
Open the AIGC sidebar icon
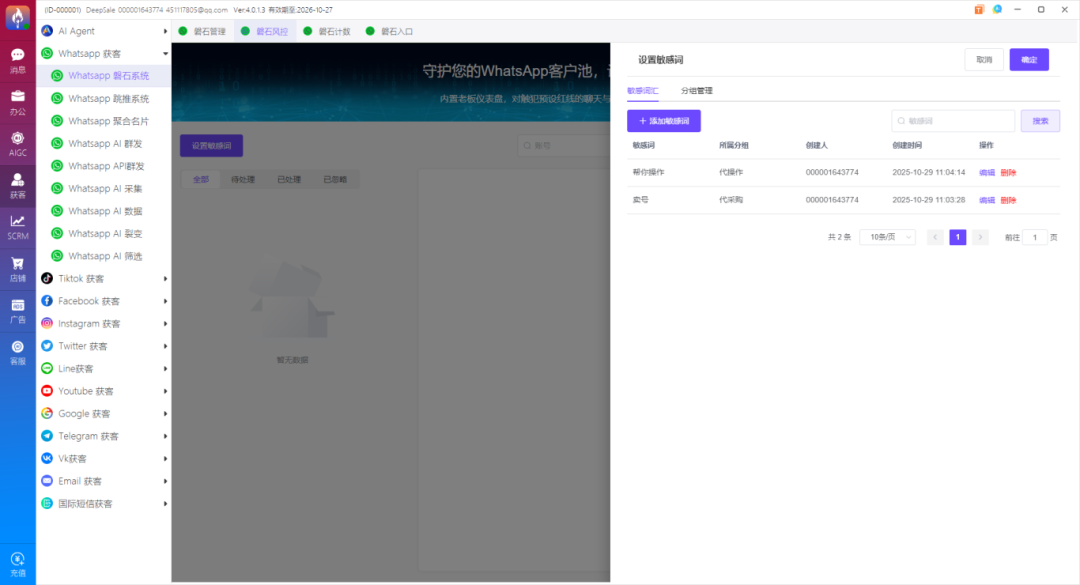click(x=18, y=144)
